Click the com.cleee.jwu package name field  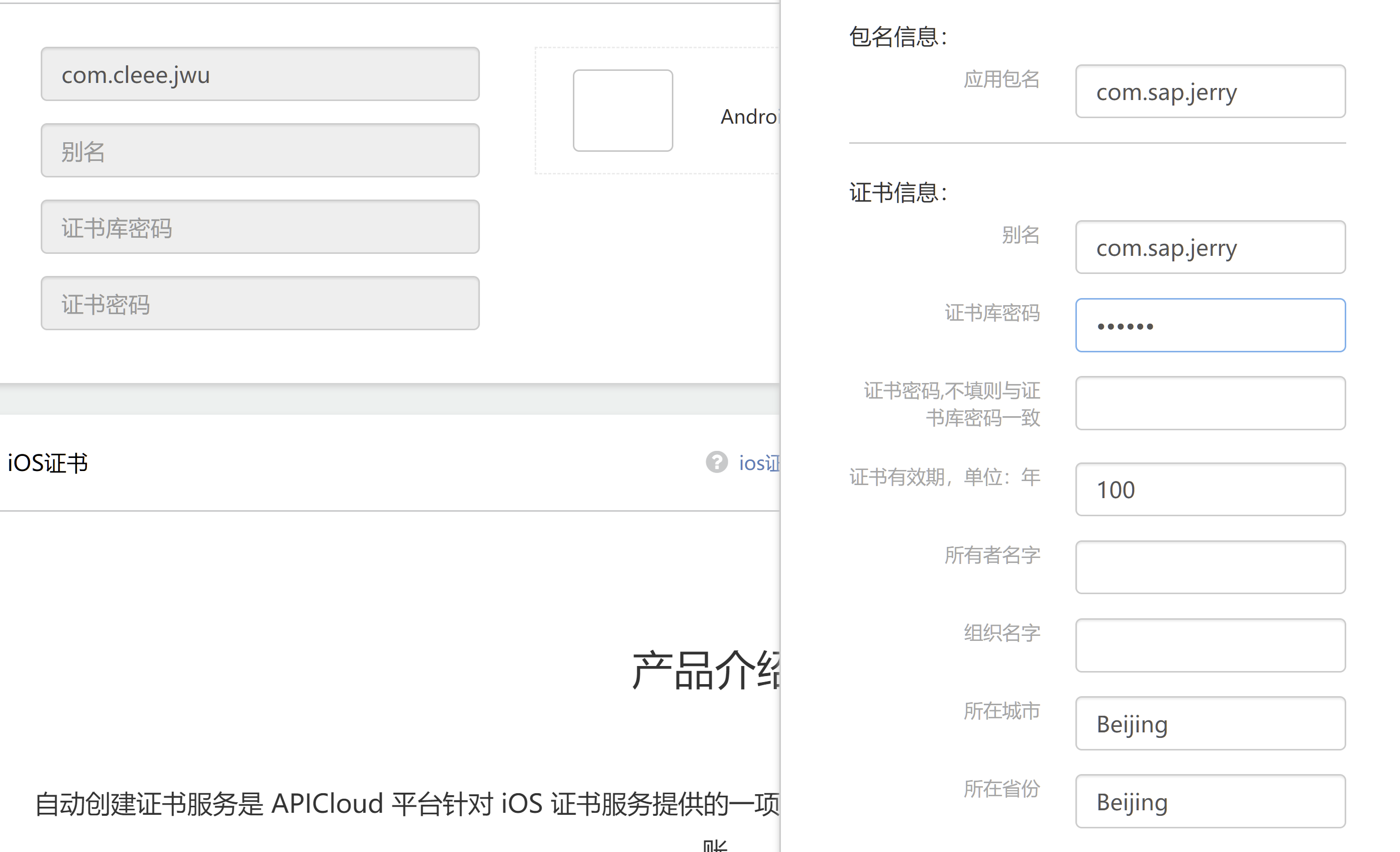(x=260, y=74)
